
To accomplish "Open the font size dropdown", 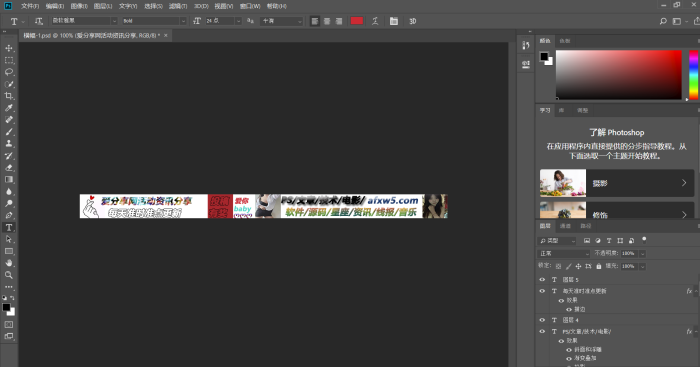I will click(x=238, y=21).
